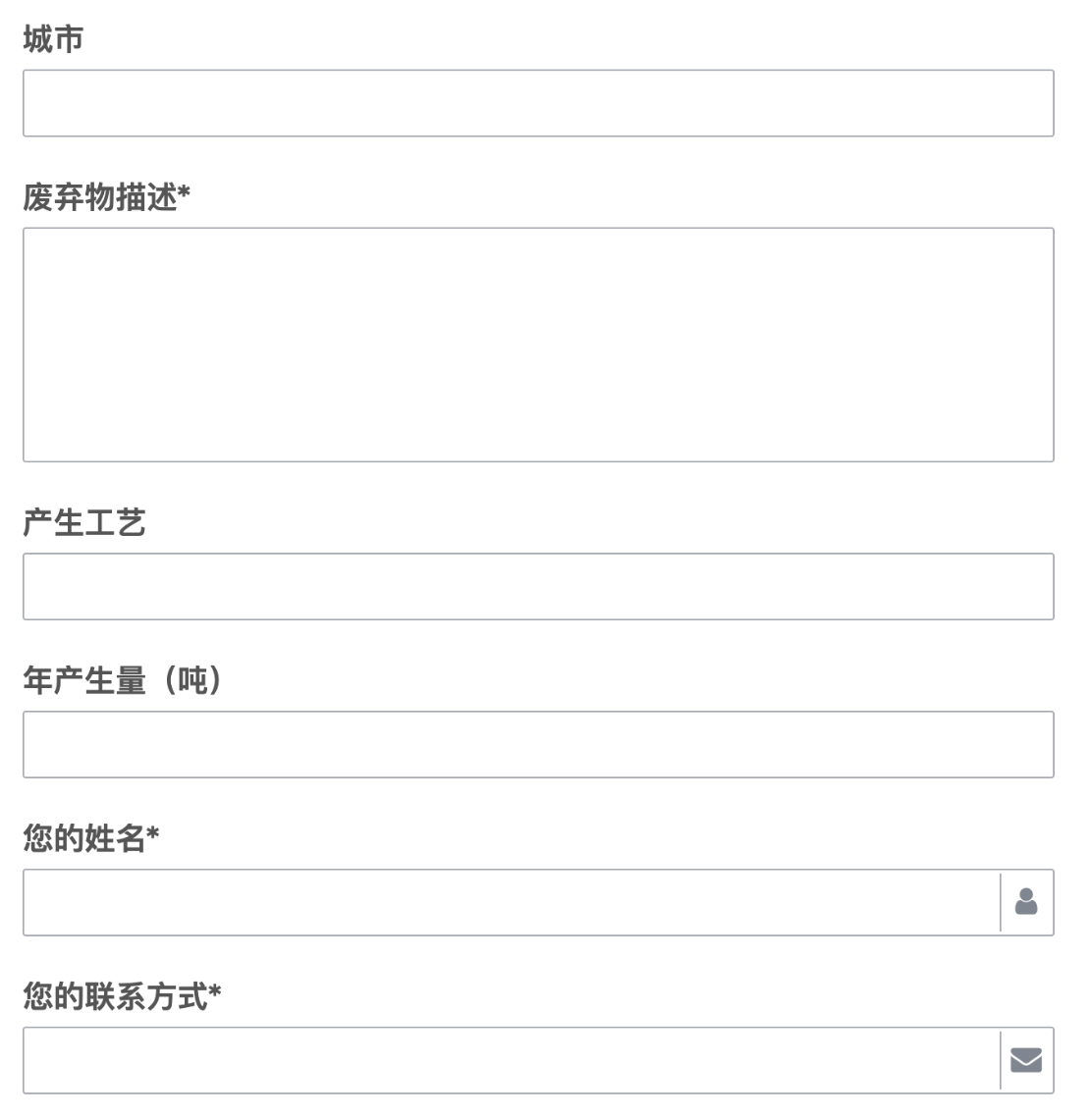Viewport: 1090px width, 1120px height.
Task: Click the 您的联系方式 input field
Action: pyautogui.click(x=511, y=1060)
